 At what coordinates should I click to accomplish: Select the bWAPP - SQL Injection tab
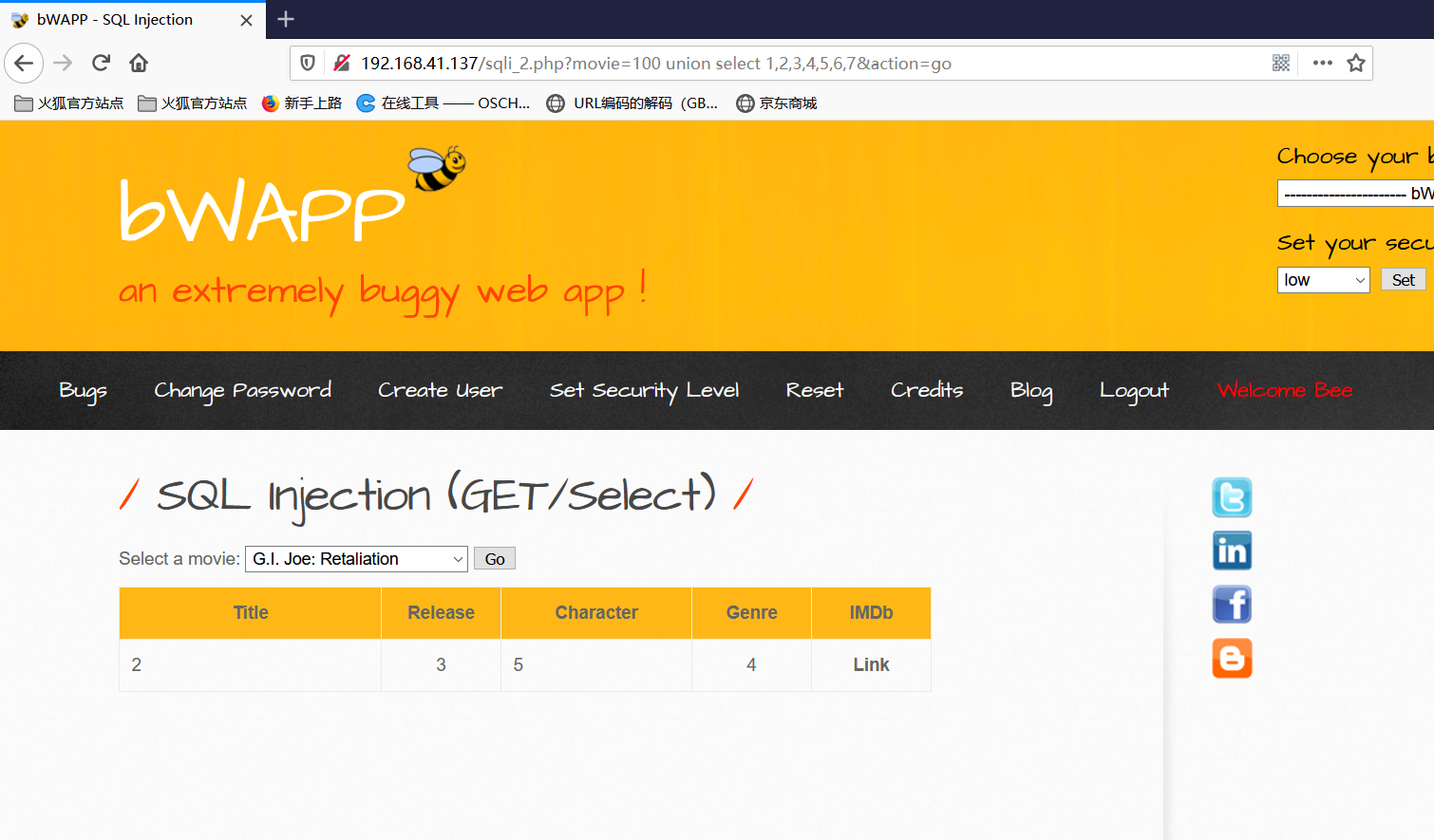tap(133, 20)
